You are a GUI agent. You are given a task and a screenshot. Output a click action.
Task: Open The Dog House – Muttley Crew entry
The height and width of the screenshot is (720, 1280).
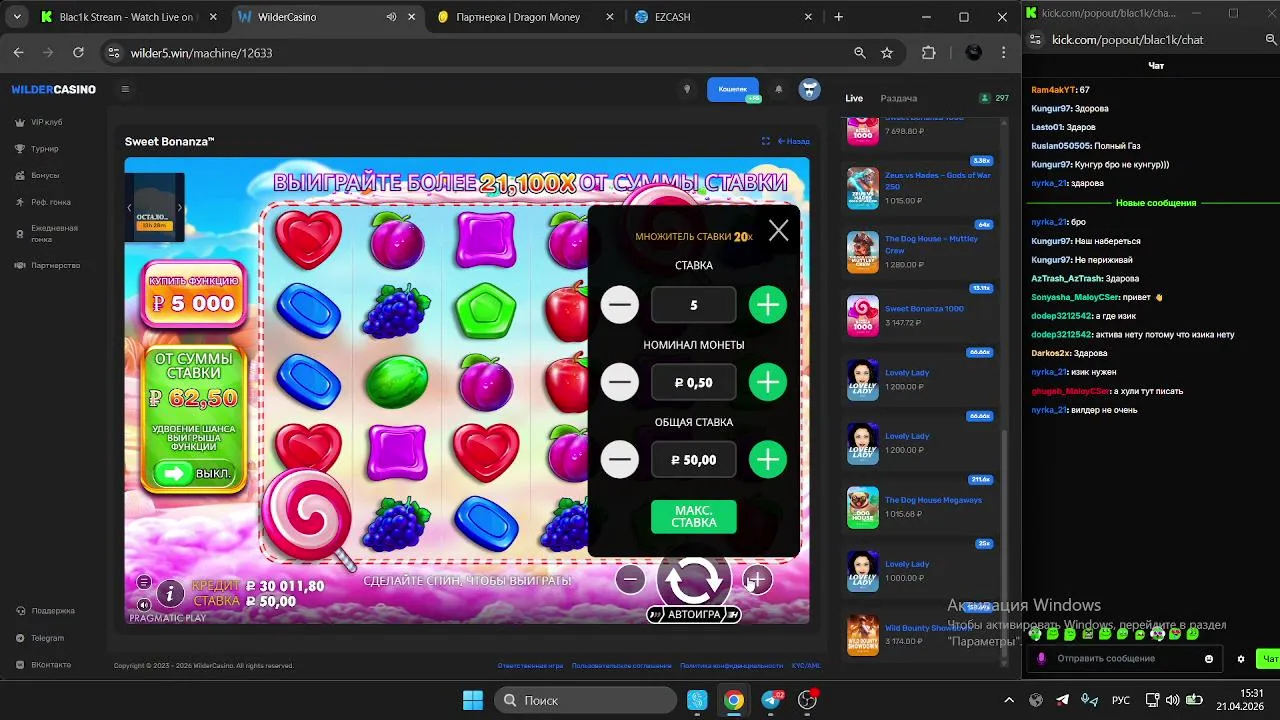coord(920,251)
